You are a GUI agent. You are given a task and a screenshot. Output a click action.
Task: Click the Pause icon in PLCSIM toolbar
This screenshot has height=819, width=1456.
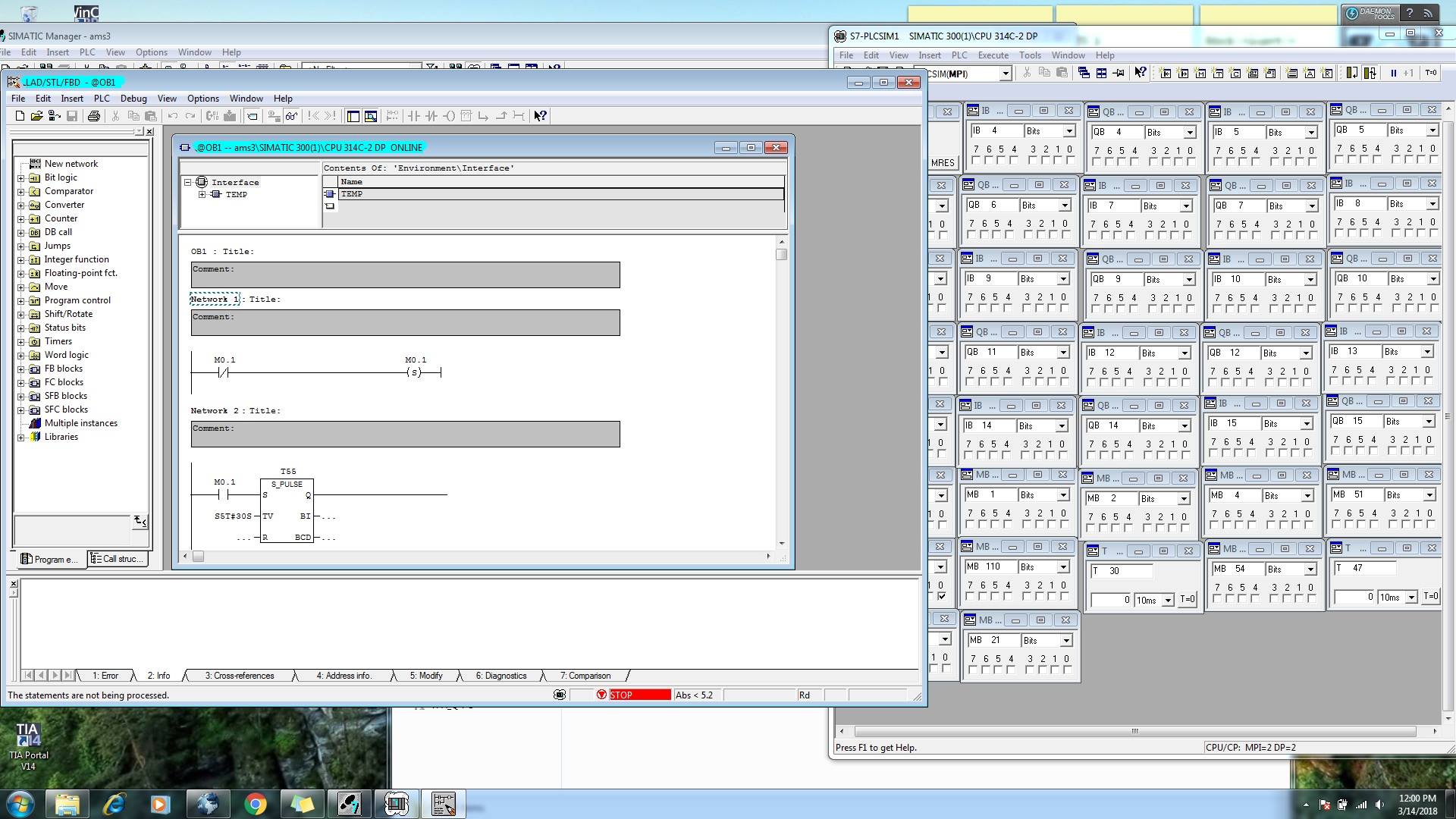pos(1393,73)
